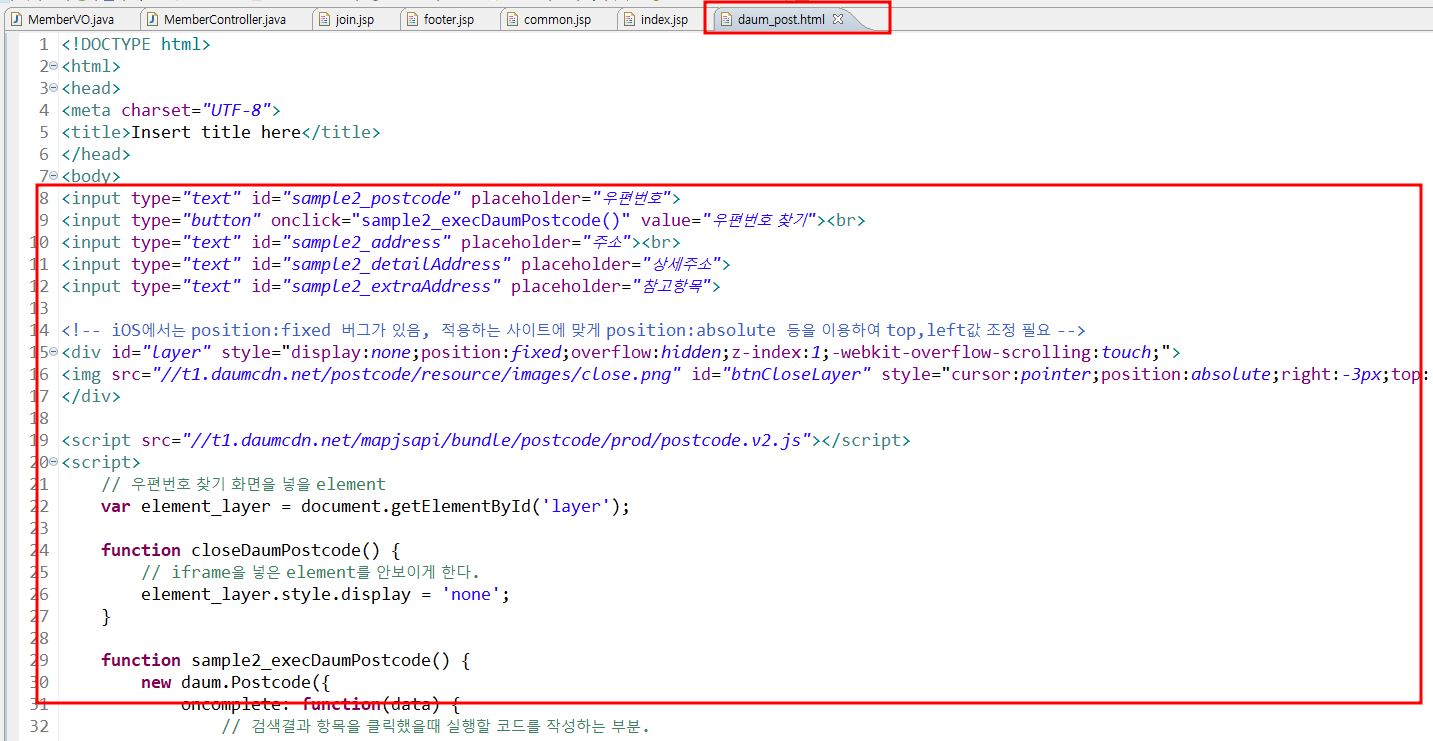Click the daum_post.html tab label
This screenshot has width=1433, height=741.
(x=780, y=19)
